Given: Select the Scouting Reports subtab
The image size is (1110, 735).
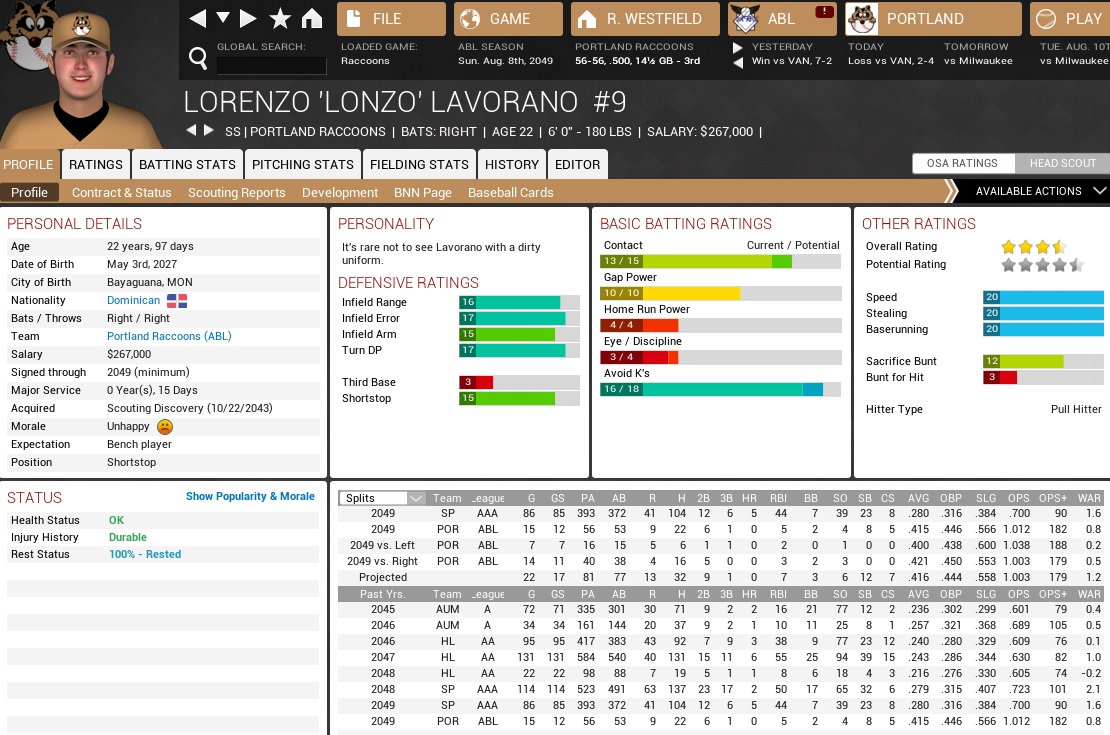Looking at the screenshot, I should 236,192.
